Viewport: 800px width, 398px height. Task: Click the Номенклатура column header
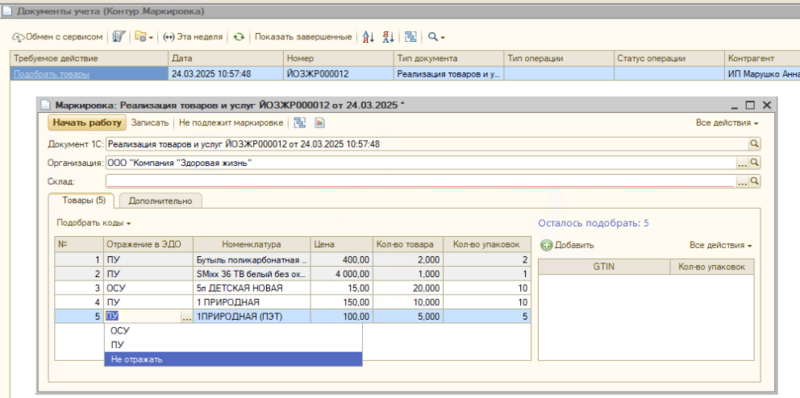[x=252, y=244]
